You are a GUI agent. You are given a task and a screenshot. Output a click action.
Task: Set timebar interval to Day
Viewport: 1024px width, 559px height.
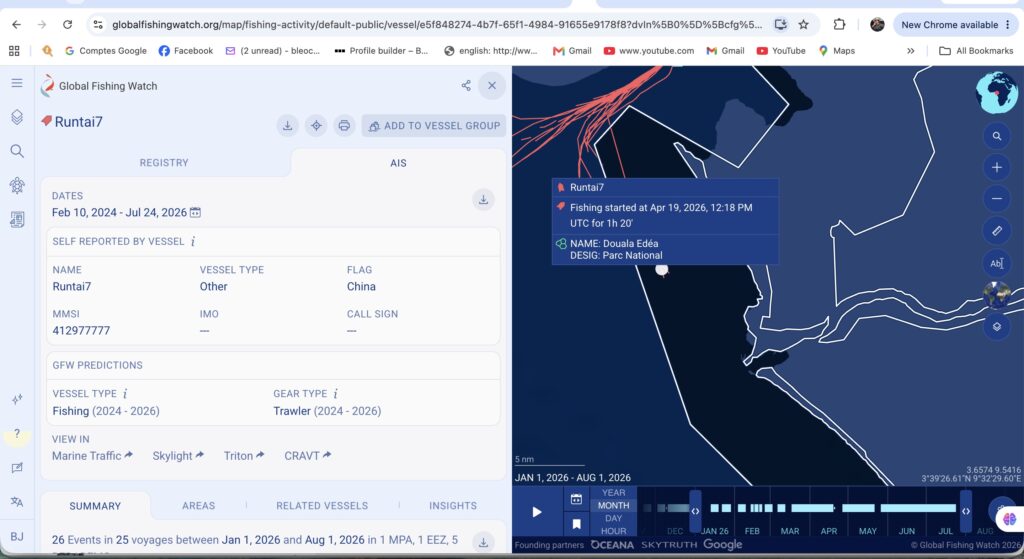[613, 518]
